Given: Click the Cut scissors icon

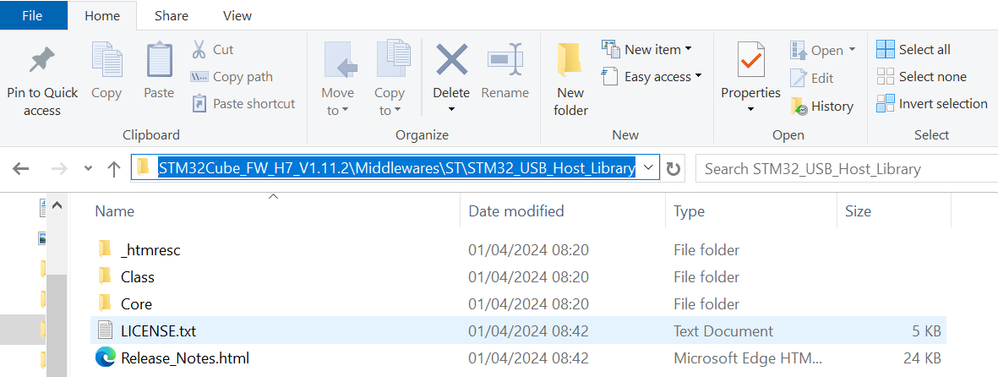Looking at the screenshot, I should tap(199, 49).
